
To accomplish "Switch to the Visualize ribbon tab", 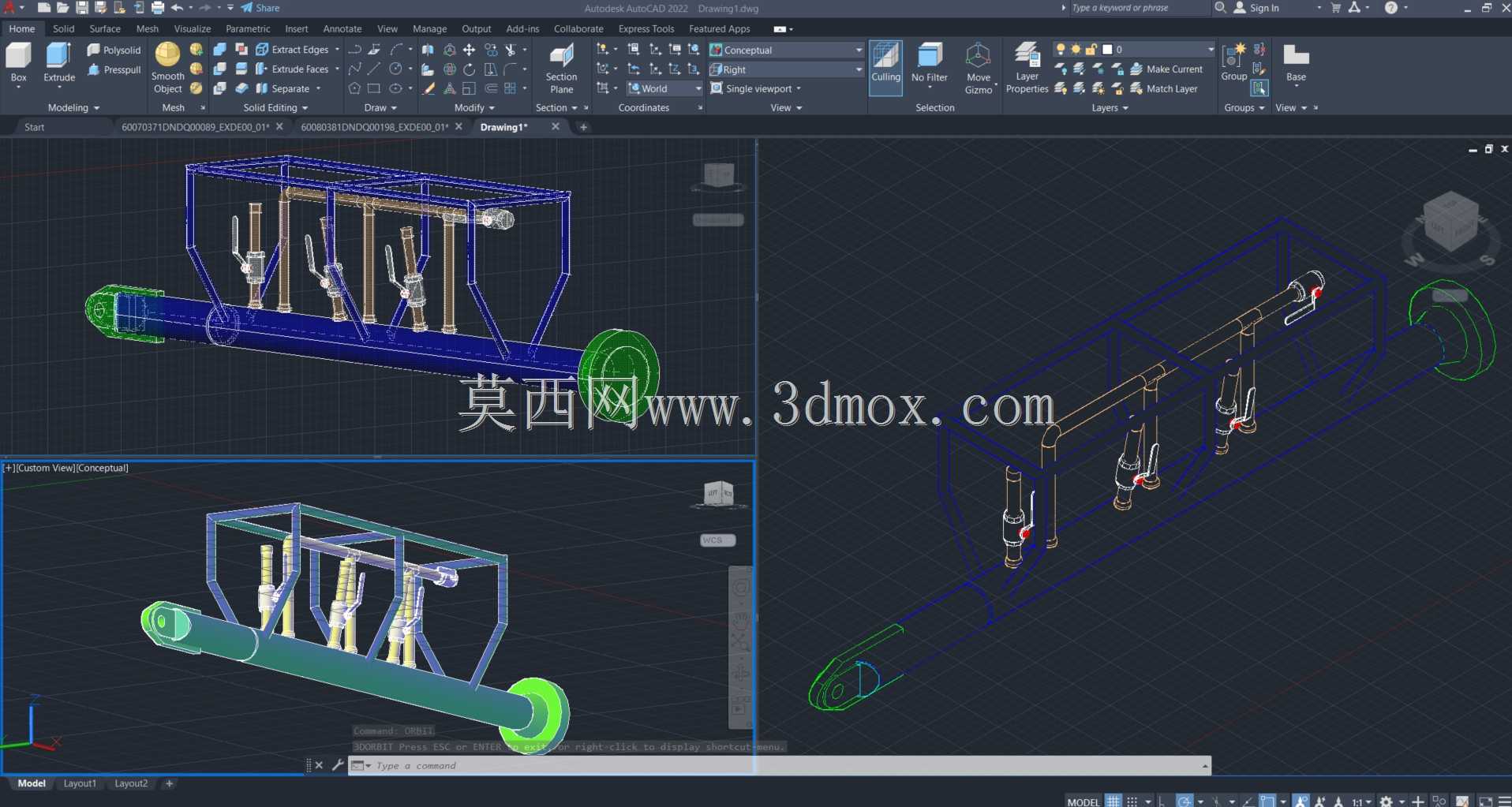I will pos(192,28).
